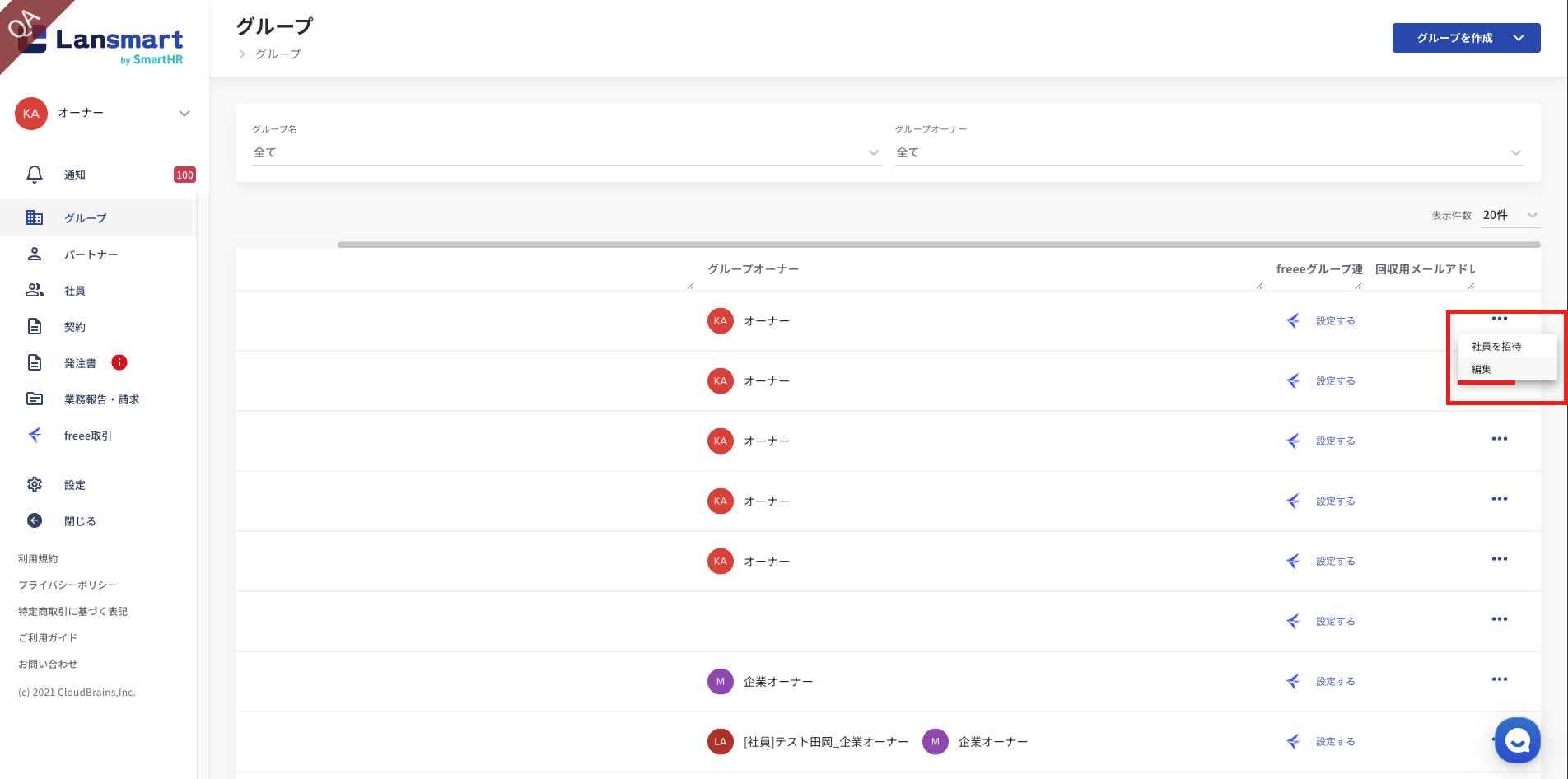The width and height of the screenshot is (1568, 779).
Task: Click the gear icon for 設定
Action: [35, 484]
